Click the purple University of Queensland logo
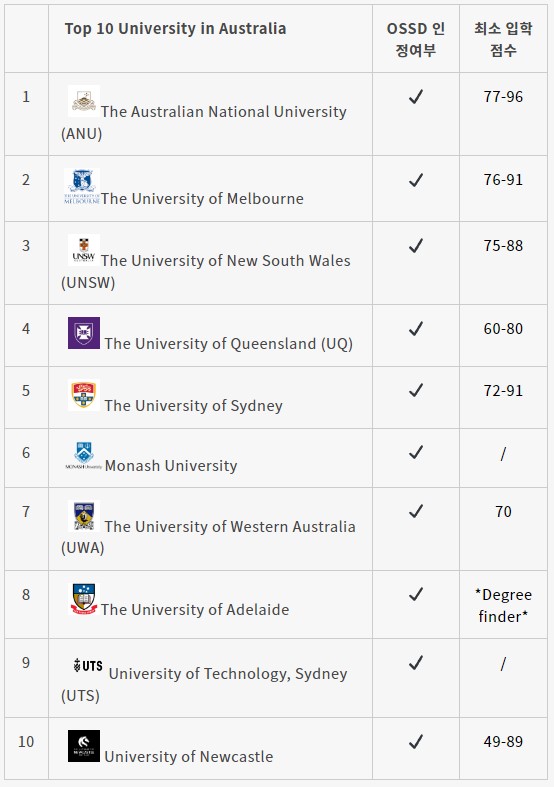 pos(84,333)
